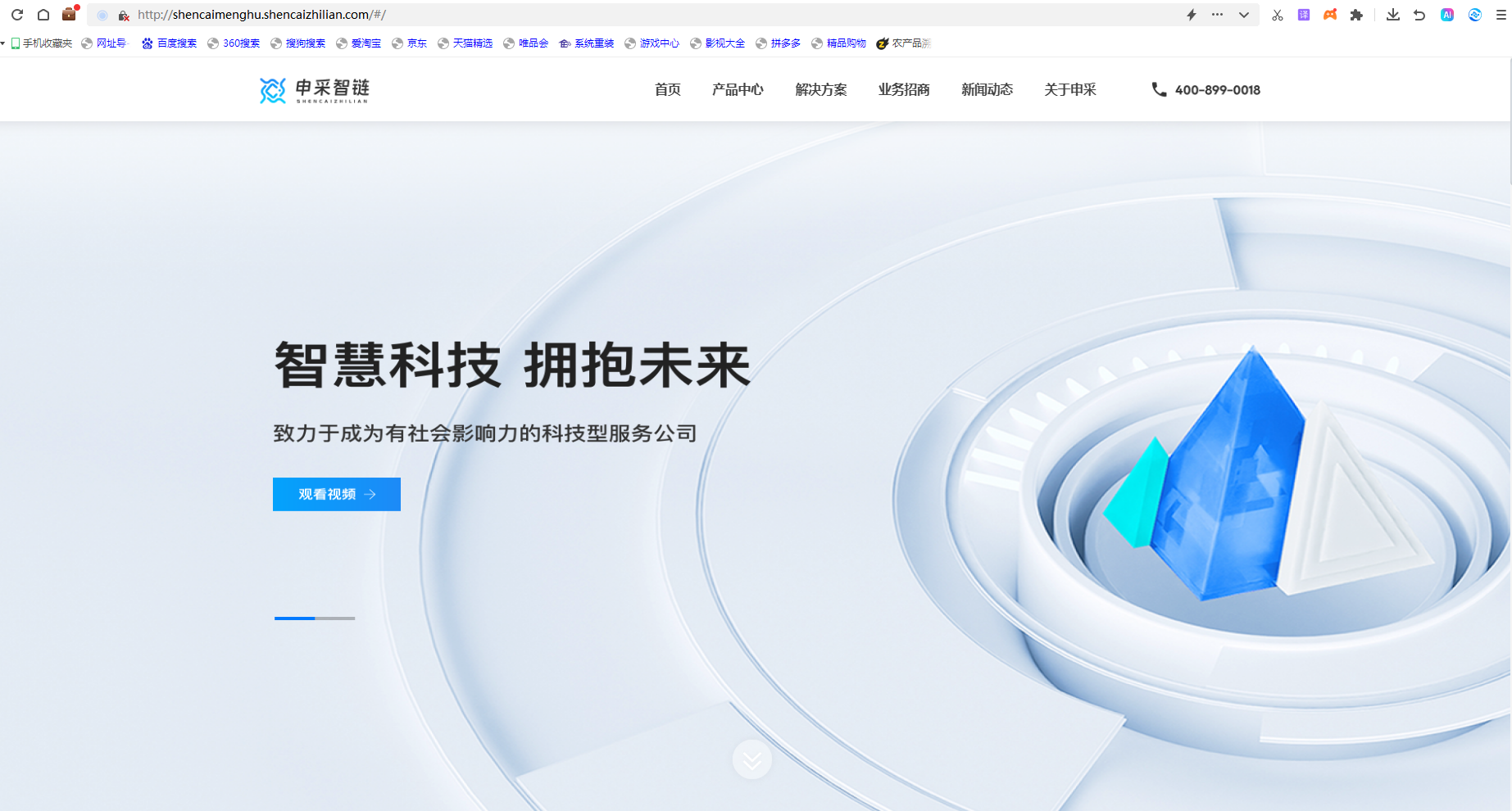Click the 观看视频 watch video button
1512x811 pixels.
point(337,494)
